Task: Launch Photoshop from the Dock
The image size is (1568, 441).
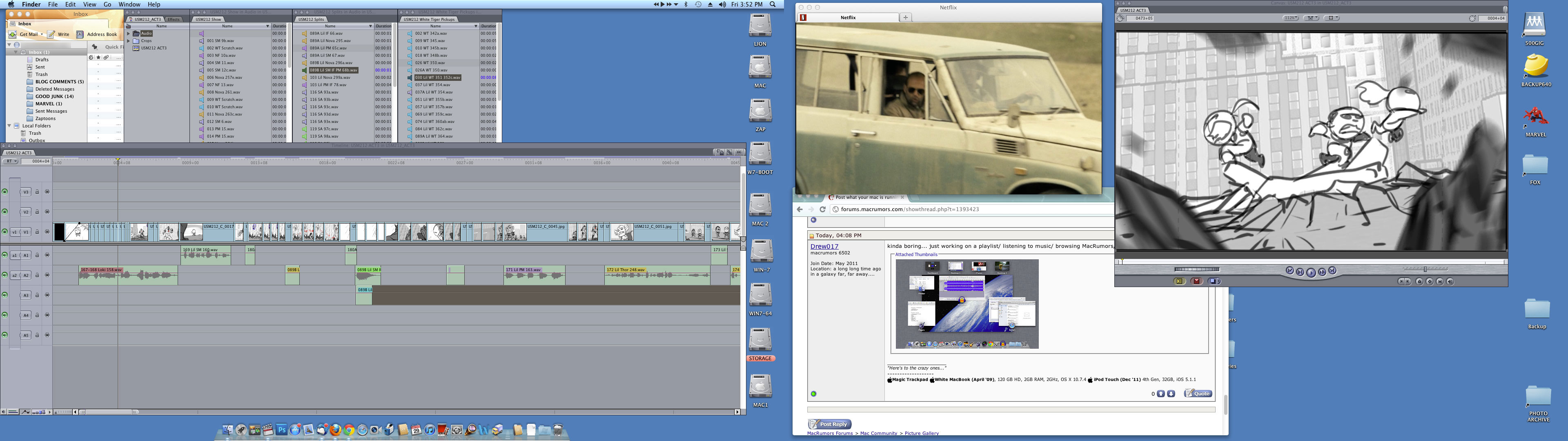Action: tap(282, 430)
